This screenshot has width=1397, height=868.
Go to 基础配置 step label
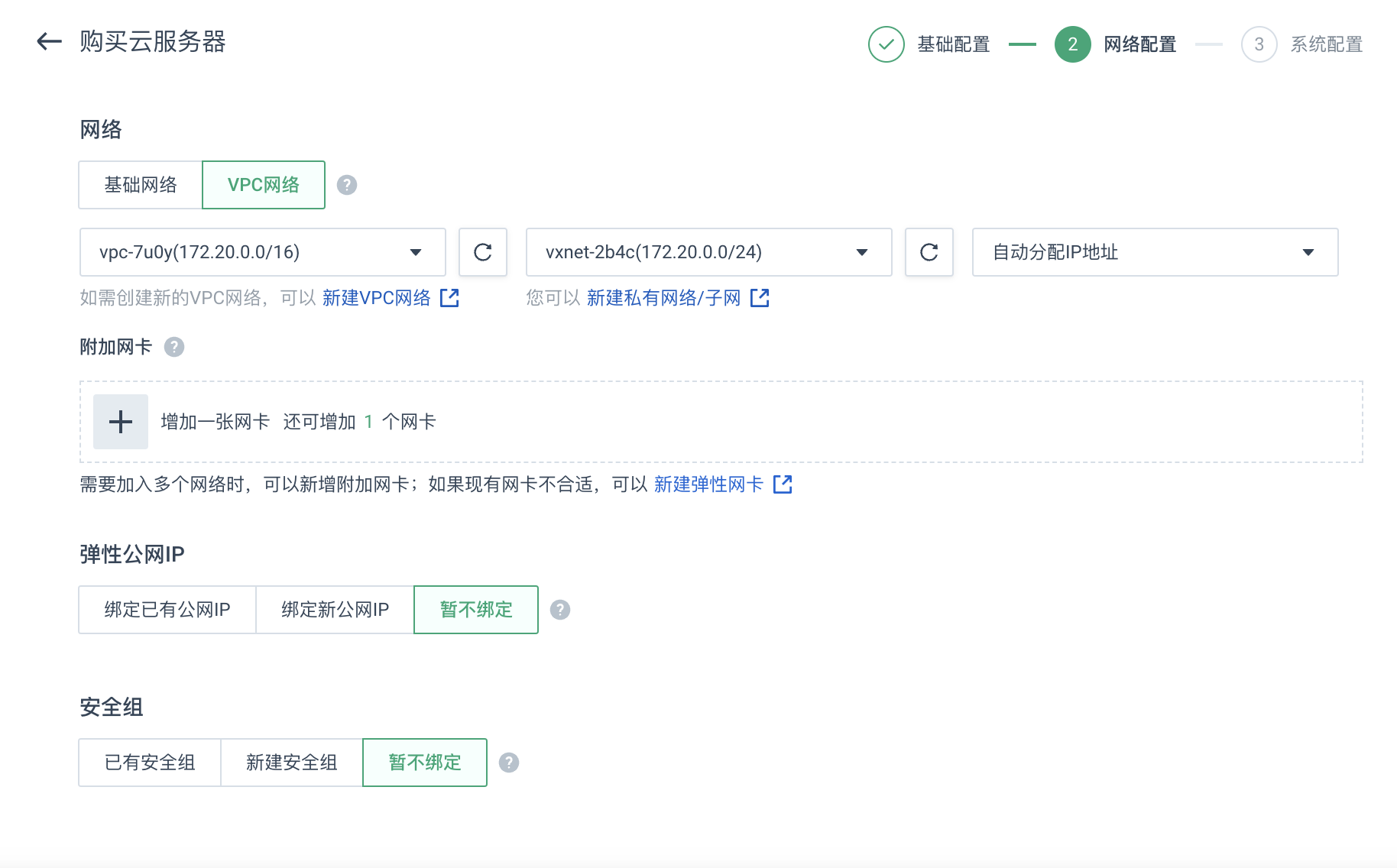(x=954, y=44)
